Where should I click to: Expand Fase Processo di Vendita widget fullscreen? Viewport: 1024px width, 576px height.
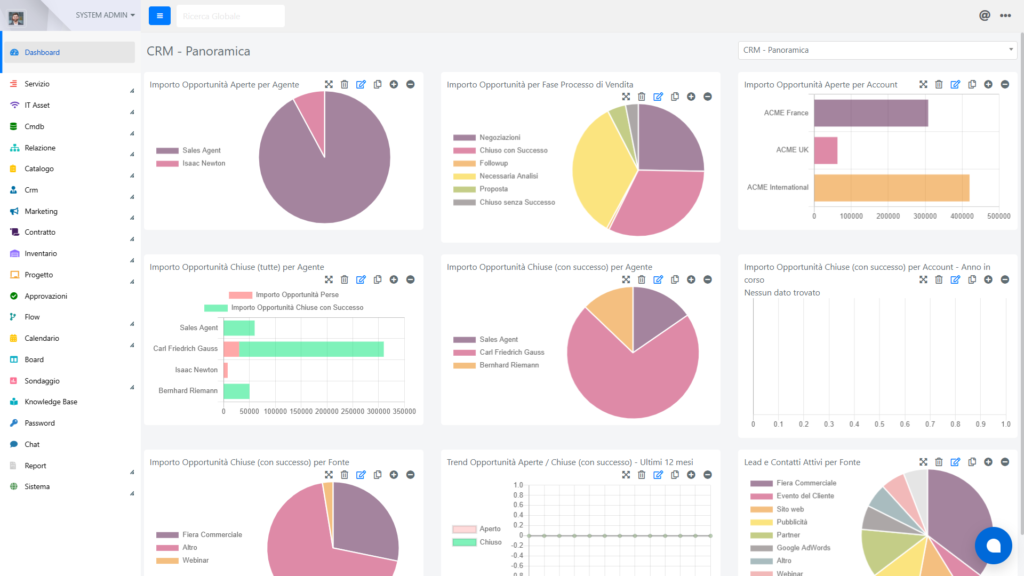click(x=626, y=97)
